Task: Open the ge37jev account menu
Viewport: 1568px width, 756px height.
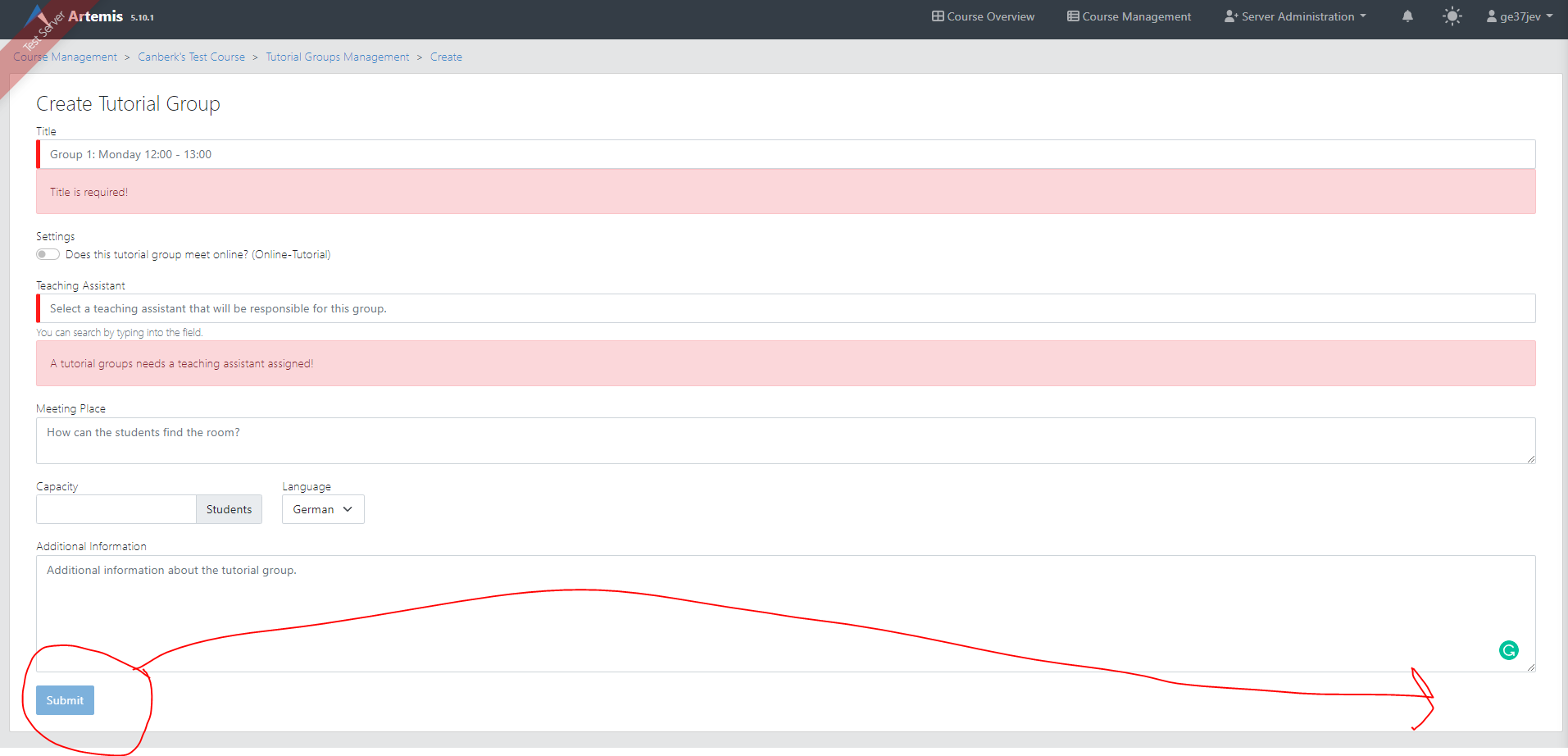Action: click(x=1519, y=16)
